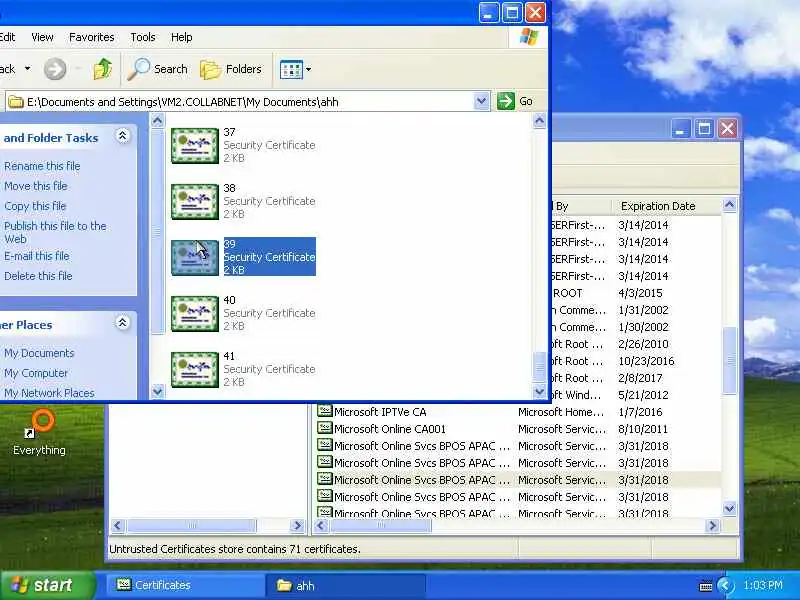Viewport: 800px width, 600px height.
Task: Toggle the Folders pane
Action: pyautogui.click(x=231, y=69)
